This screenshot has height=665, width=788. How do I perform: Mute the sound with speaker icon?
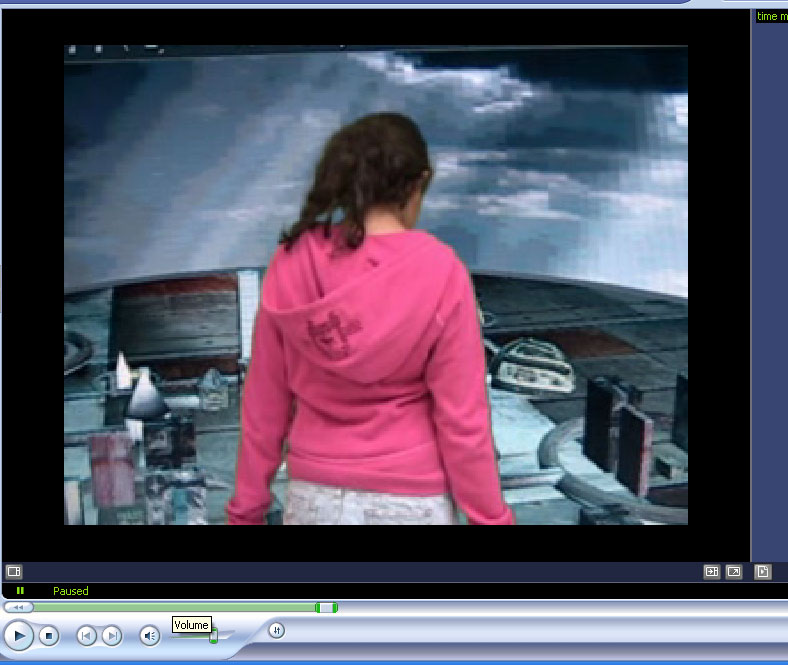(x=149, y=635)
